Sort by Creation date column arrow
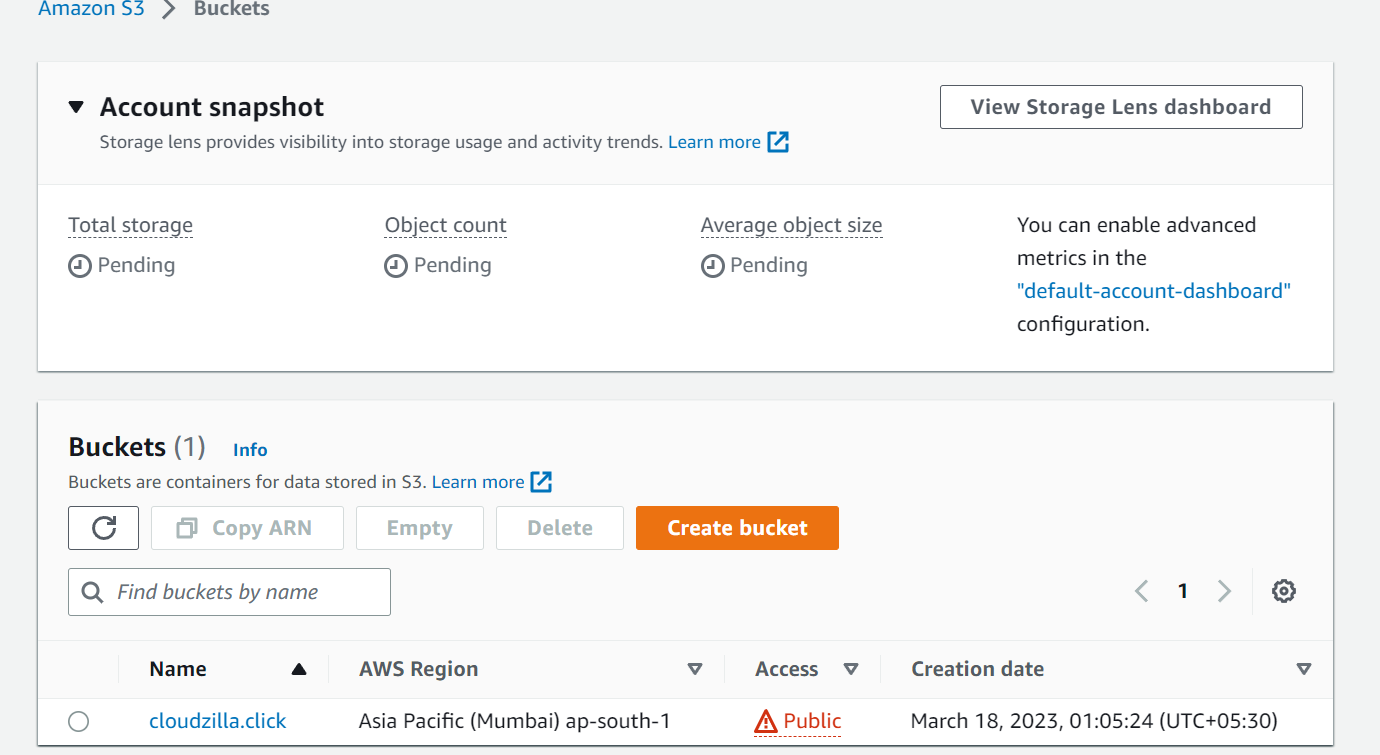 coord(1303,669)
